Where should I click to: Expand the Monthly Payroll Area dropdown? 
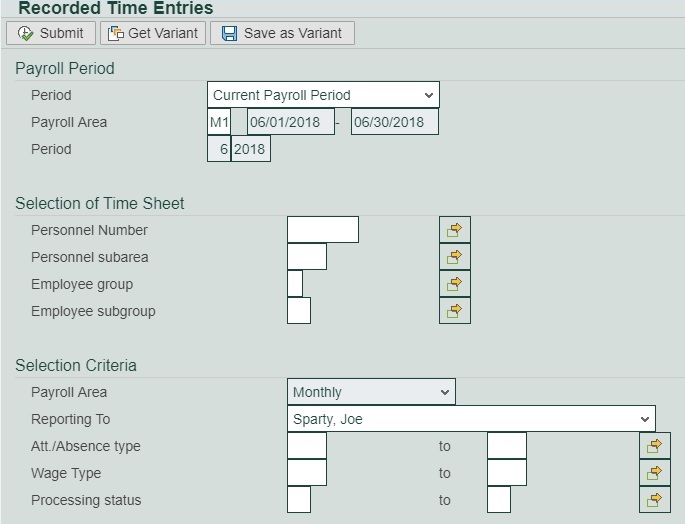point(371,392)
